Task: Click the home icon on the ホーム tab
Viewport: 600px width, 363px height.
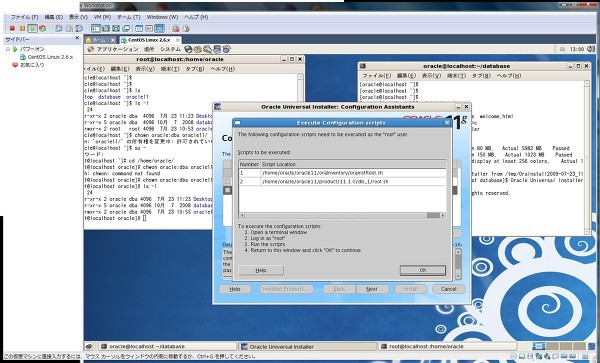Action: click(88, 40)
